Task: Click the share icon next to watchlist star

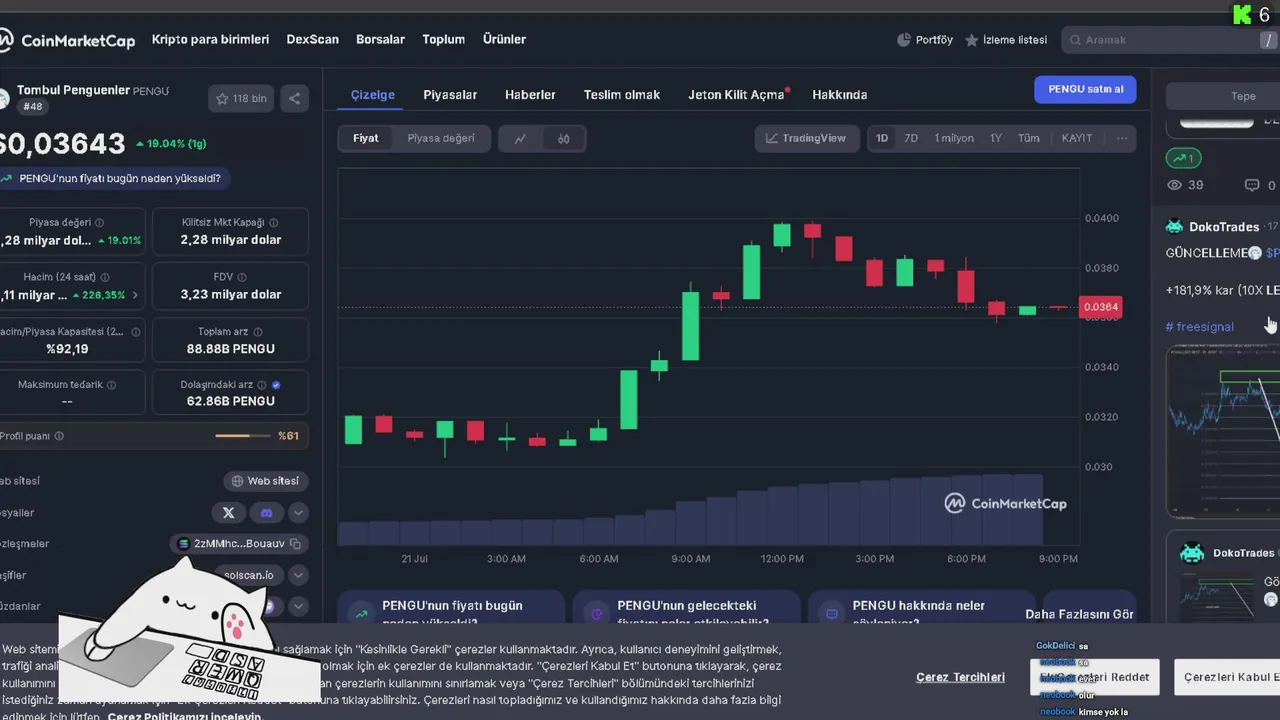Action: point(294,98)
